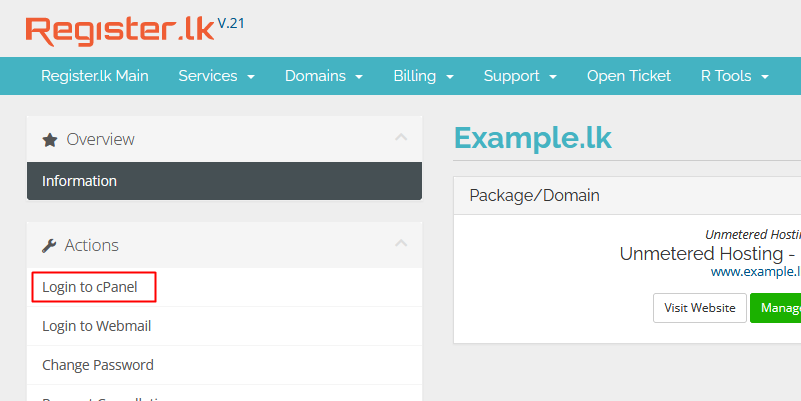This screenshot has height=401, width=801.
Task: Click the Overview panel title text
Action: pyautogui.click(x=101, y=139)
